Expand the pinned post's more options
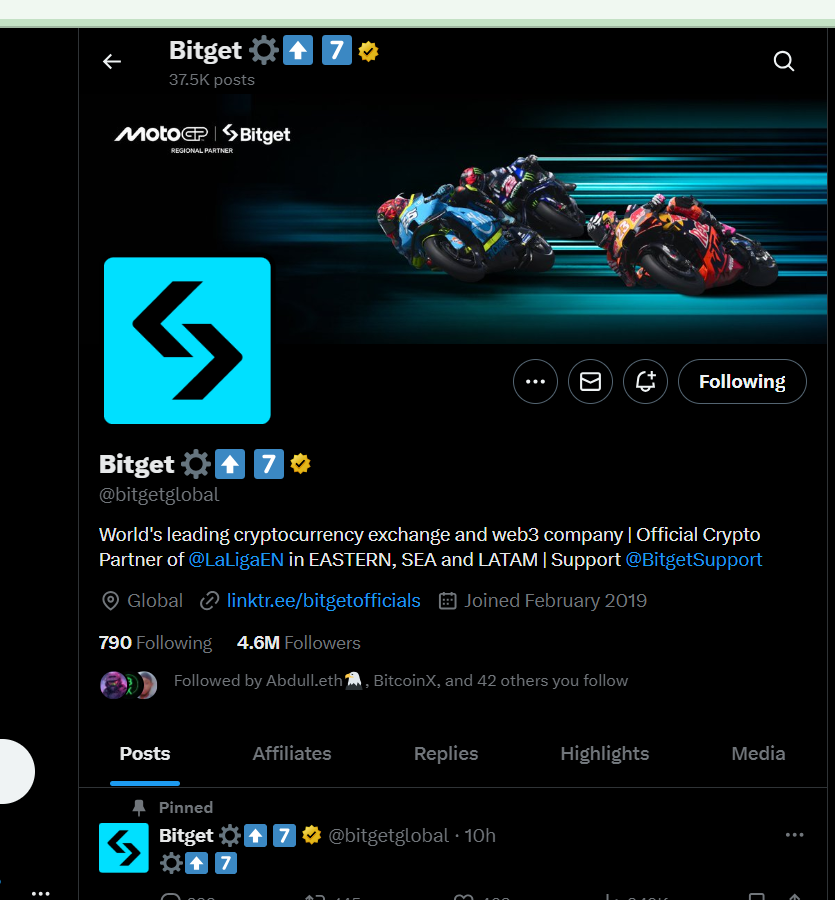Viewport: 835px width, 900px height. (x=794, y=835)
